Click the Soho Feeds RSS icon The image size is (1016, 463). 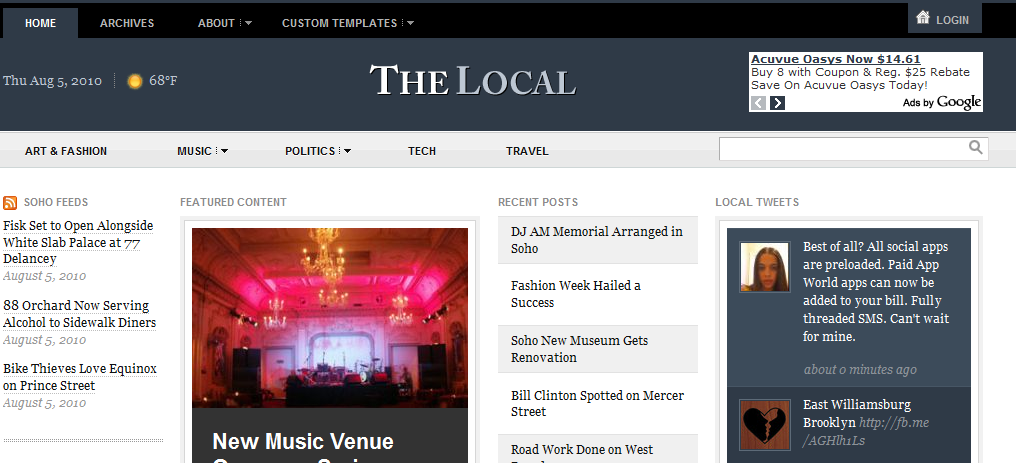10,203
